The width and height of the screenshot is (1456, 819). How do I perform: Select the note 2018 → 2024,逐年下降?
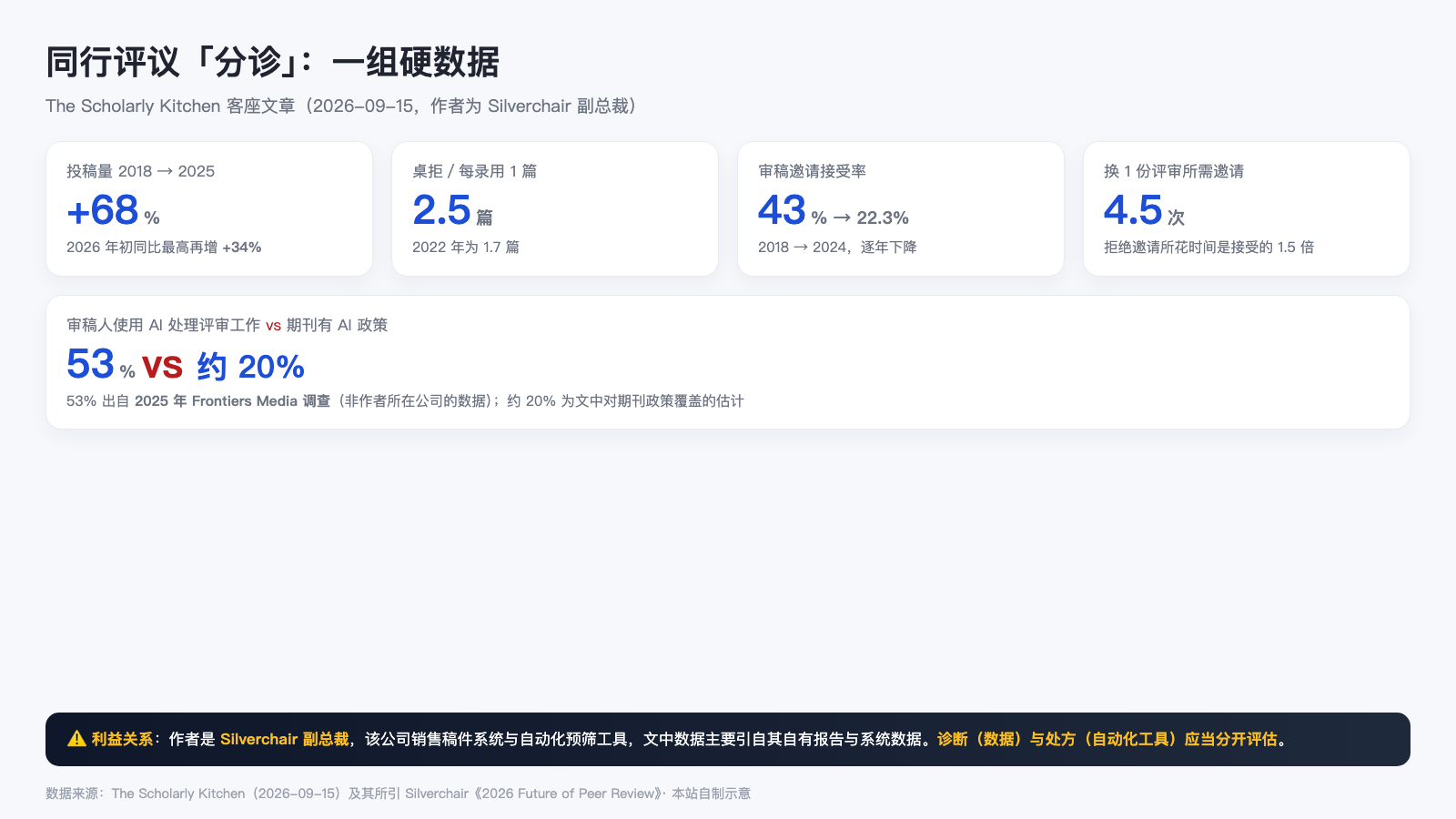pyautogui.click(x=837, y=248)
